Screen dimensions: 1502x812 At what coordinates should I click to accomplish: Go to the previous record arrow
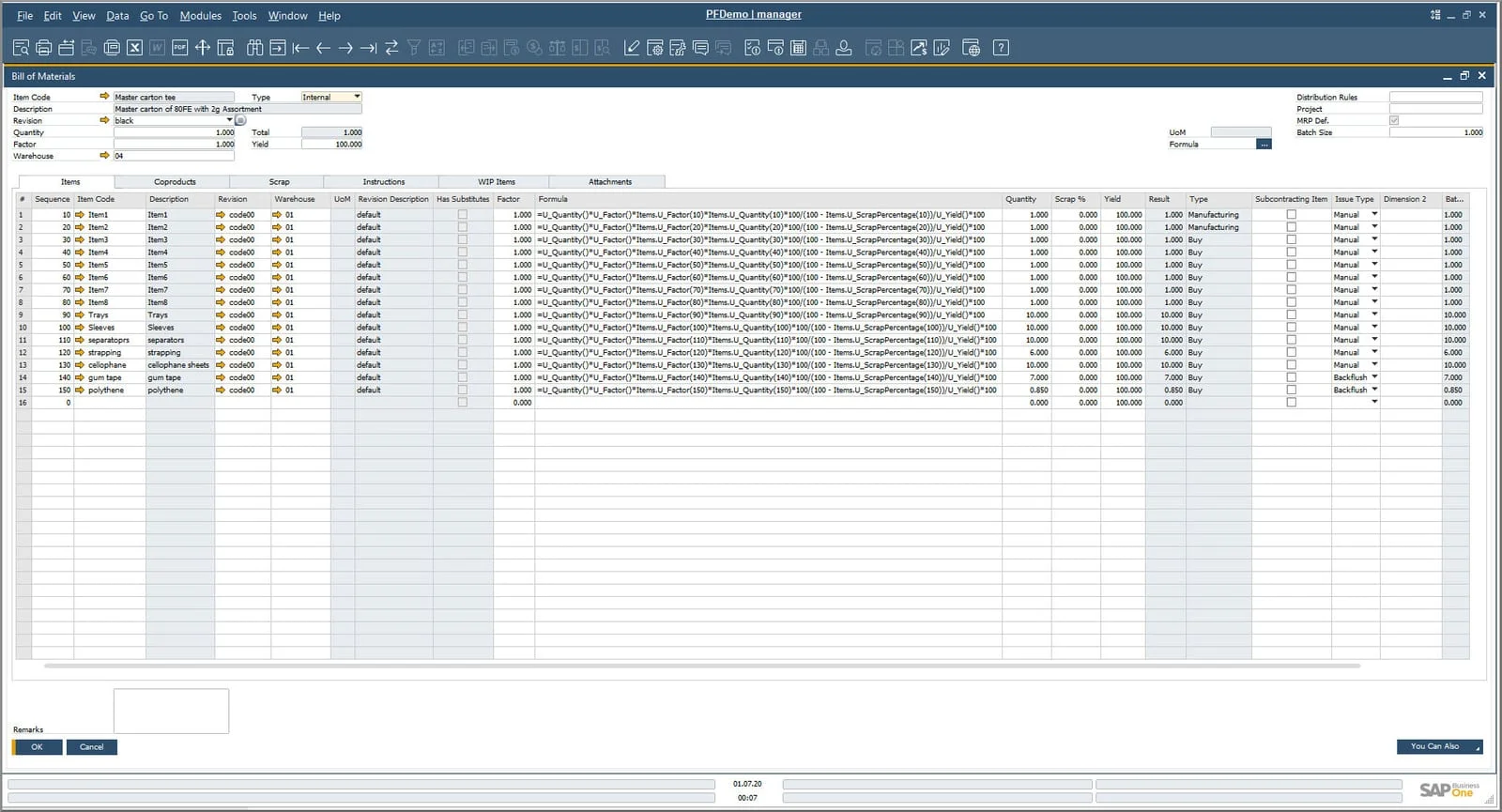(323, 48)
